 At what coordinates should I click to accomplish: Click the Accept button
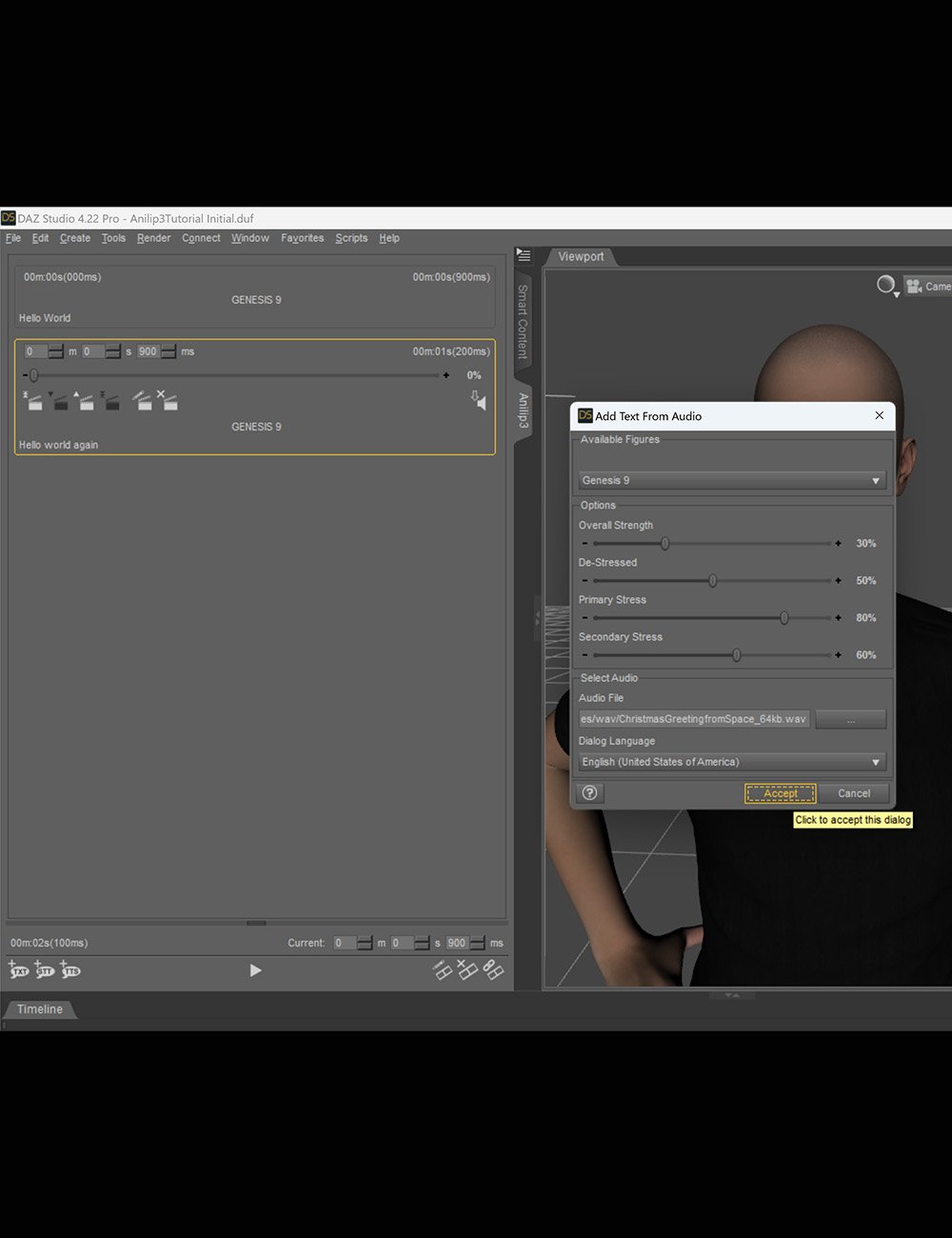coord(780,793)
